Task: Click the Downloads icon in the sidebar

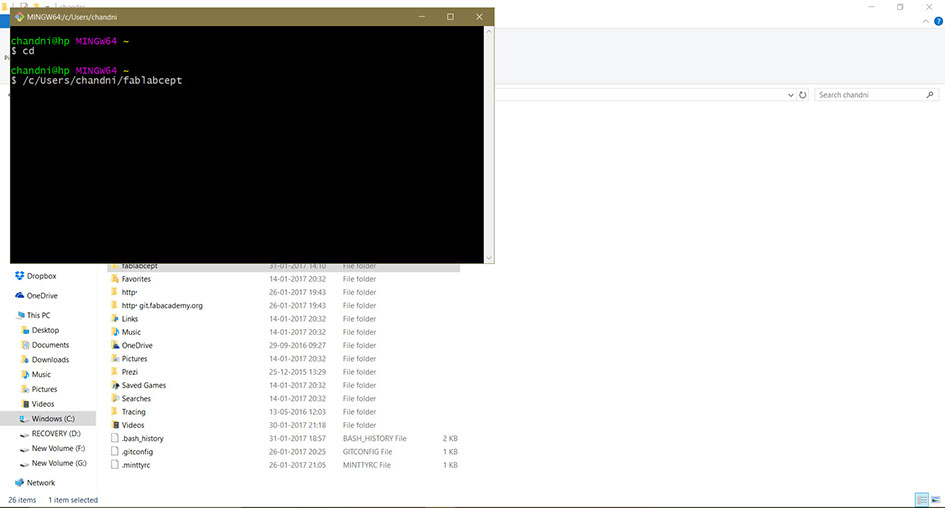Action: pyautogui.click(x=25, y=360)
